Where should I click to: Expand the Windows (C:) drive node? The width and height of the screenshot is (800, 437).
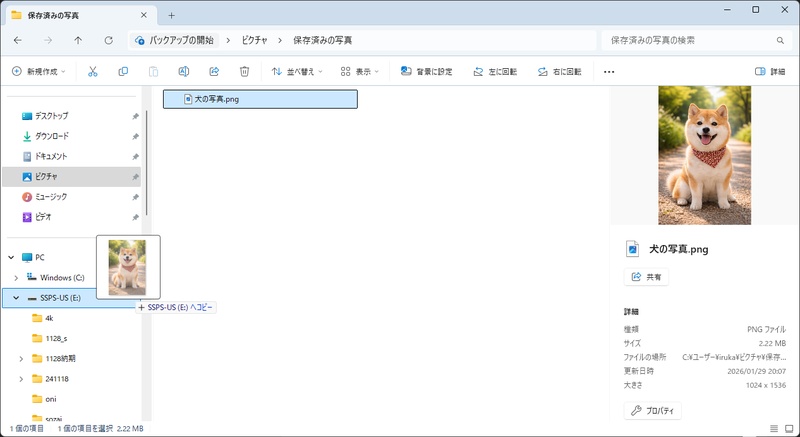point(16,278)
